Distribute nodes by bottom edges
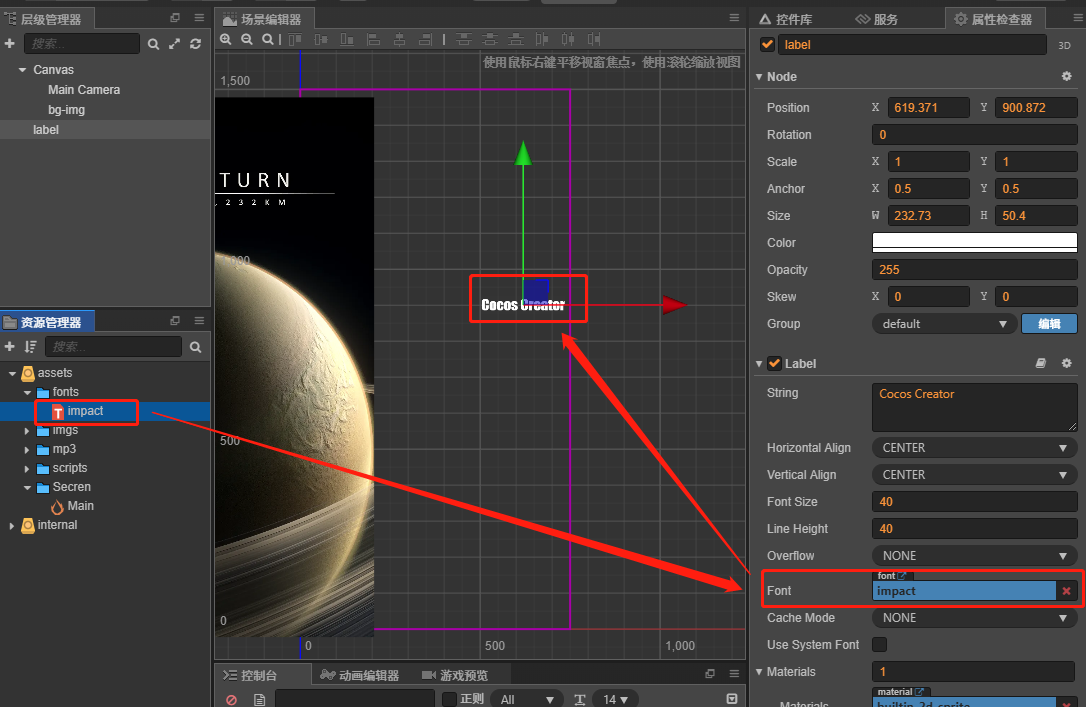The image size is (1086, 707). pyautogui.click(x=516, y=39)
